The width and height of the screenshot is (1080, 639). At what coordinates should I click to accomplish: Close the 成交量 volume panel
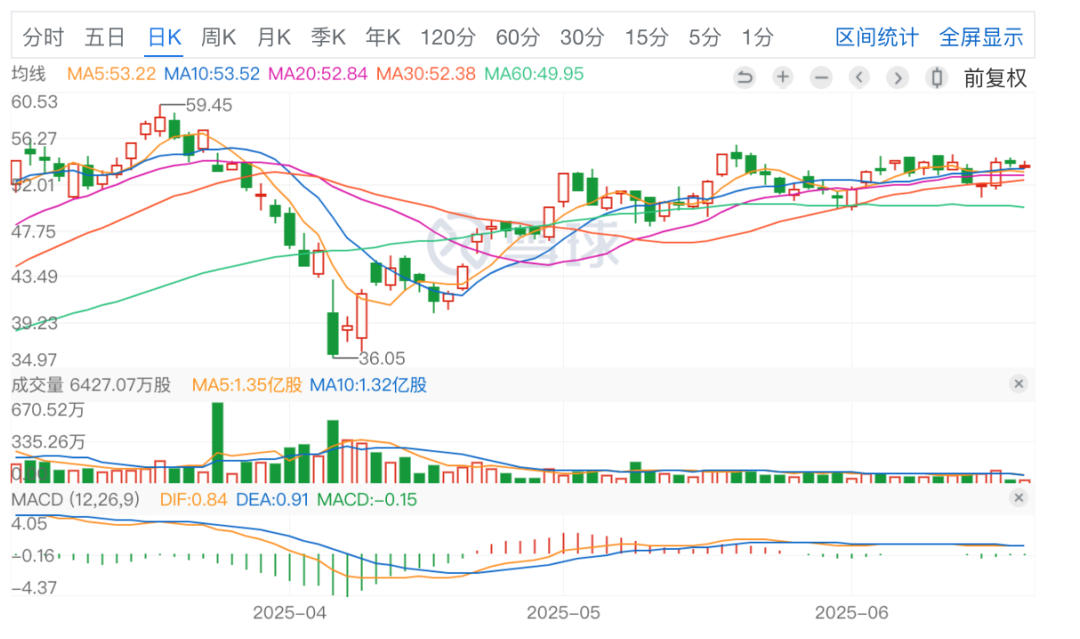(x=1019, y=384)
